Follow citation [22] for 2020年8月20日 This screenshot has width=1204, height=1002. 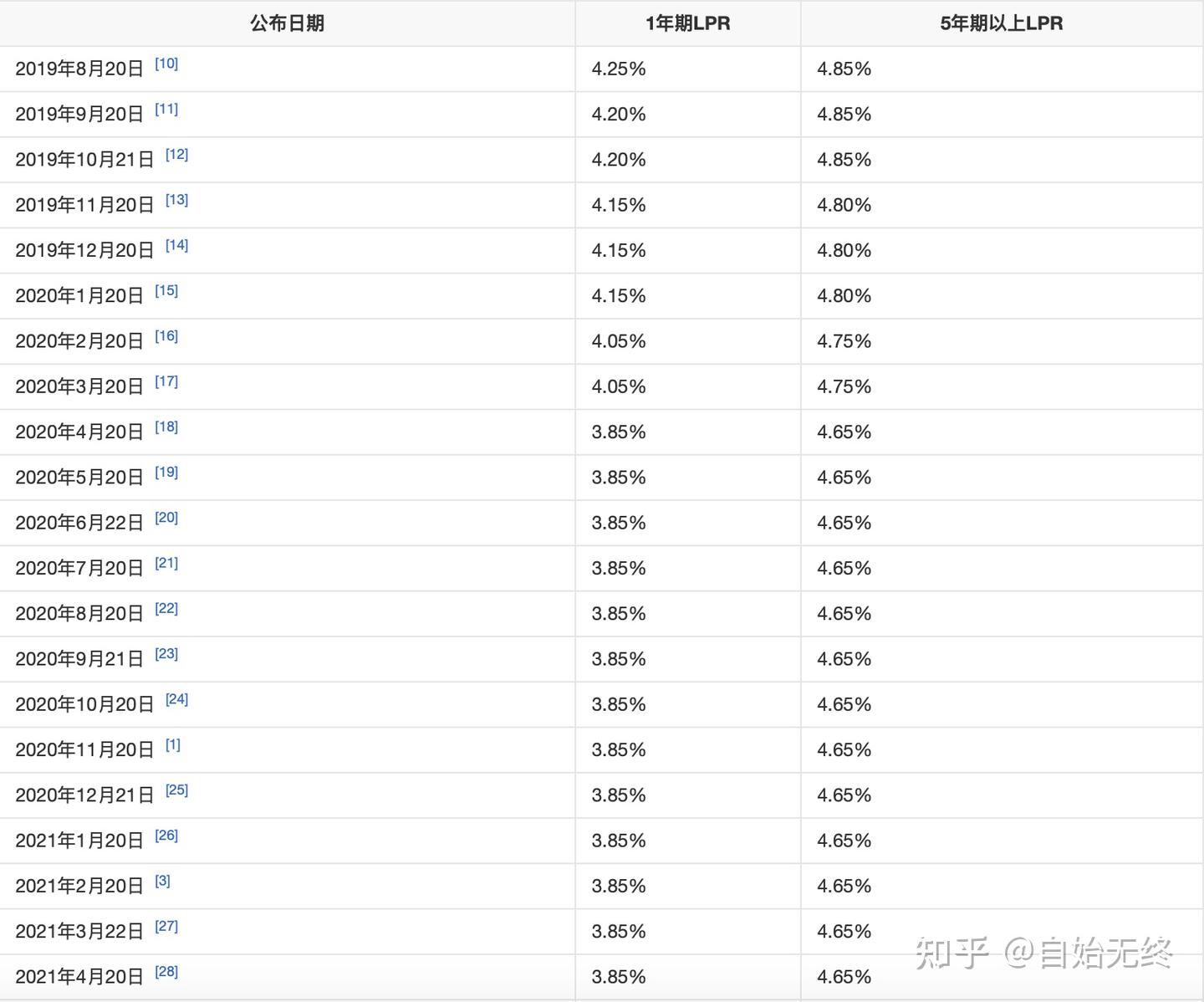(x=166, y=608)
